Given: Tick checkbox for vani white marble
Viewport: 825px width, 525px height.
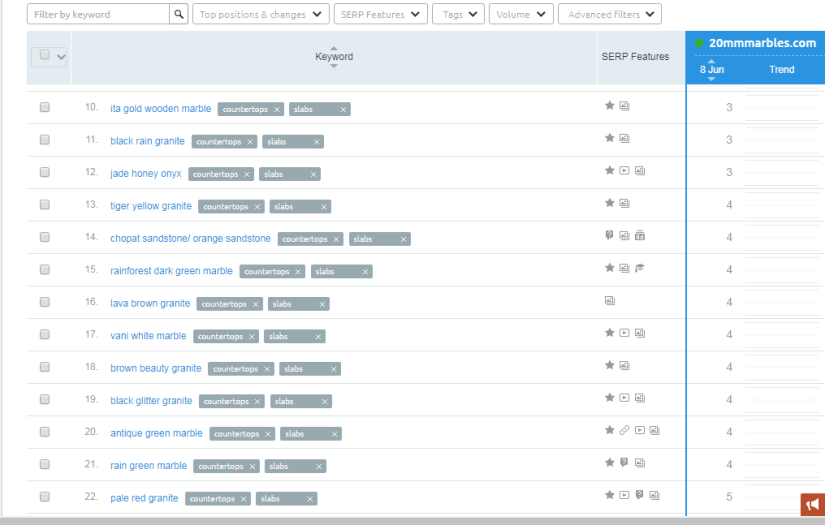Looking at the screenshot, I should point(45,334).
